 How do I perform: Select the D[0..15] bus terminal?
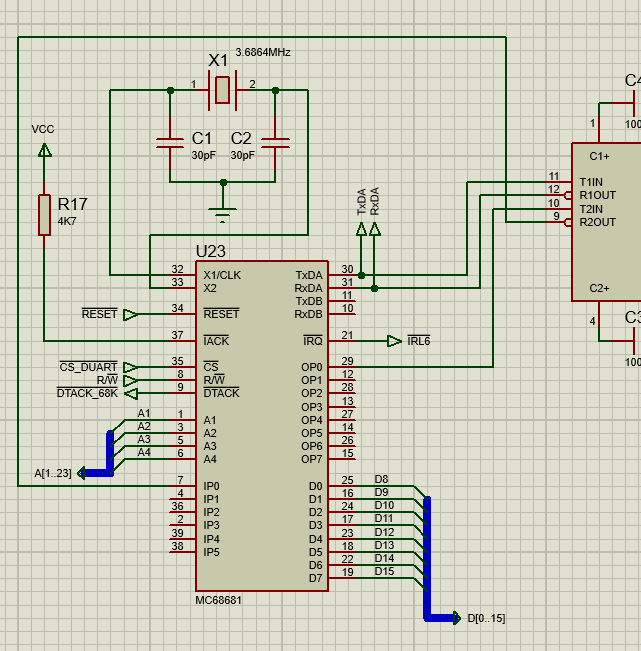pyautogui.click(x=458, y=618)
